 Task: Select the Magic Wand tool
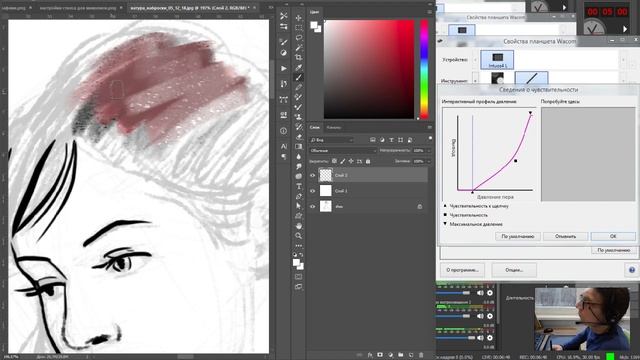pos(299,48)
